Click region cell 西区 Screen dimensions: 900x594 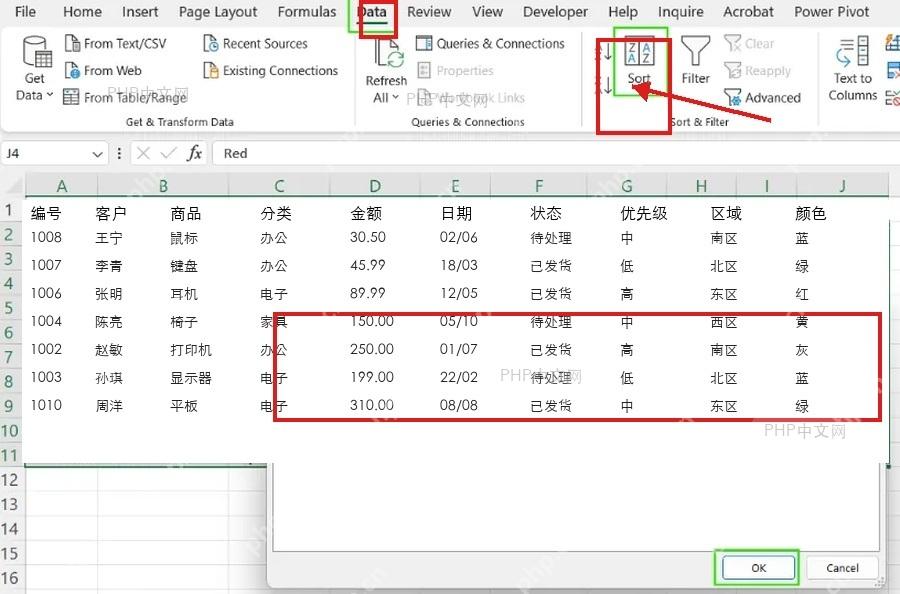coord(724,322)
